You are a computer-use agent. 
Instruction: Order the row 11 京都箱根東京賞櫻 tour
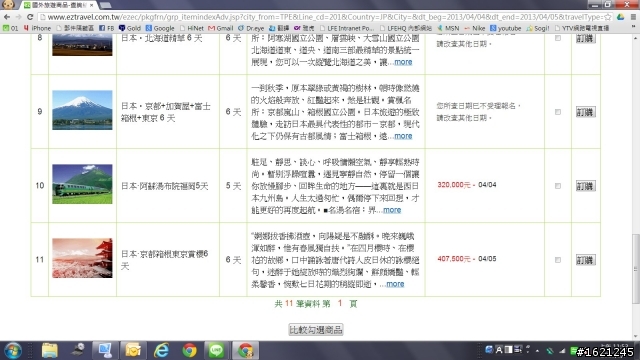(x=585, y=260)
